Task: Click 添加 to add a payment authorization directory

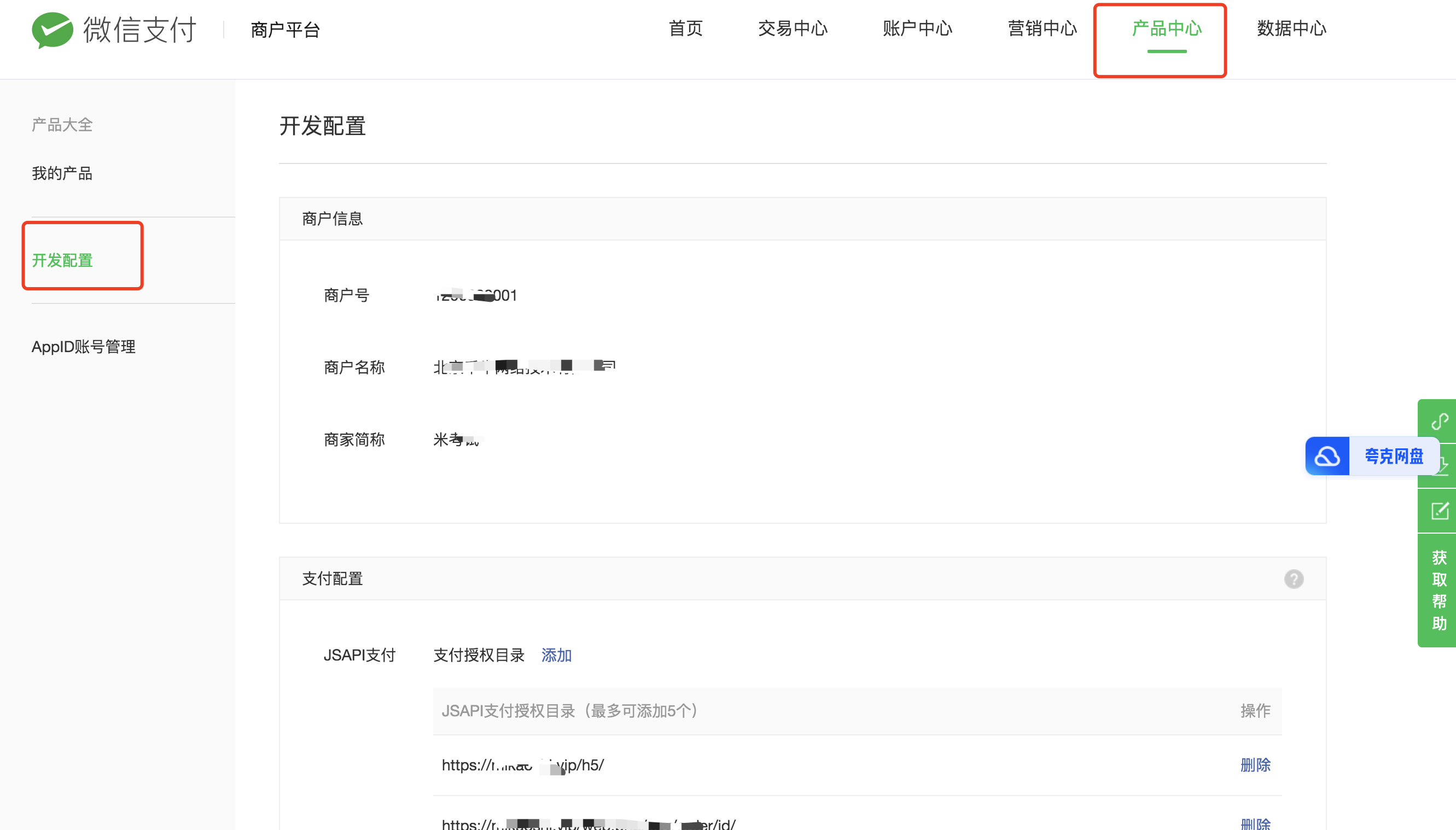Action: (556, 655)
